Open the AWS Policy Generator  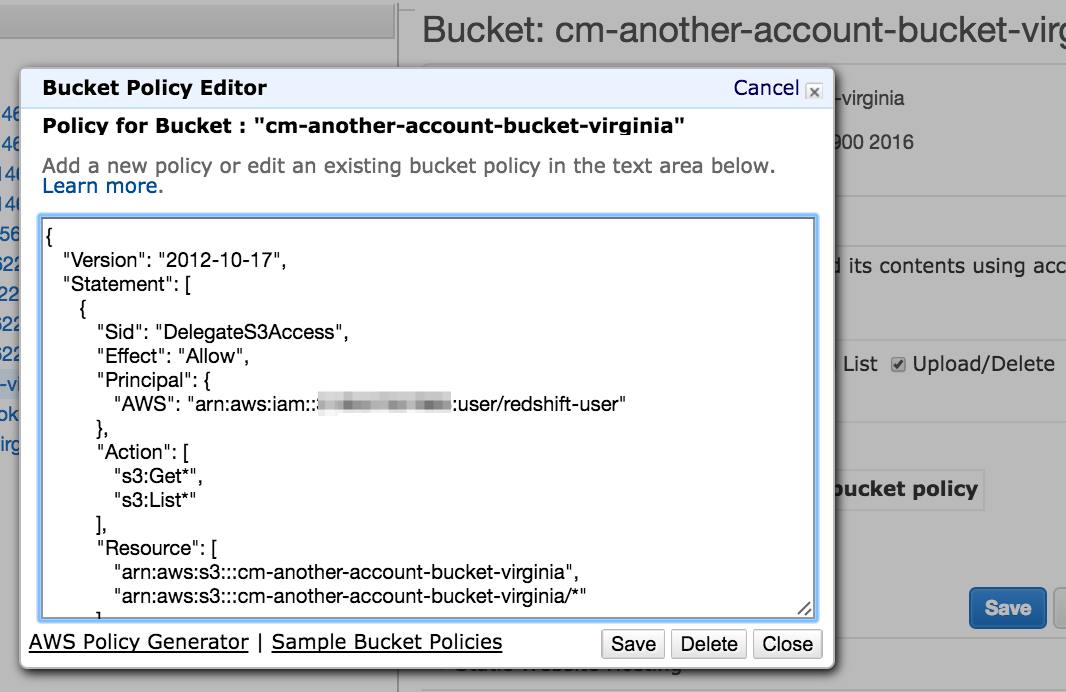pyautogui.click(x=138, y=641)
